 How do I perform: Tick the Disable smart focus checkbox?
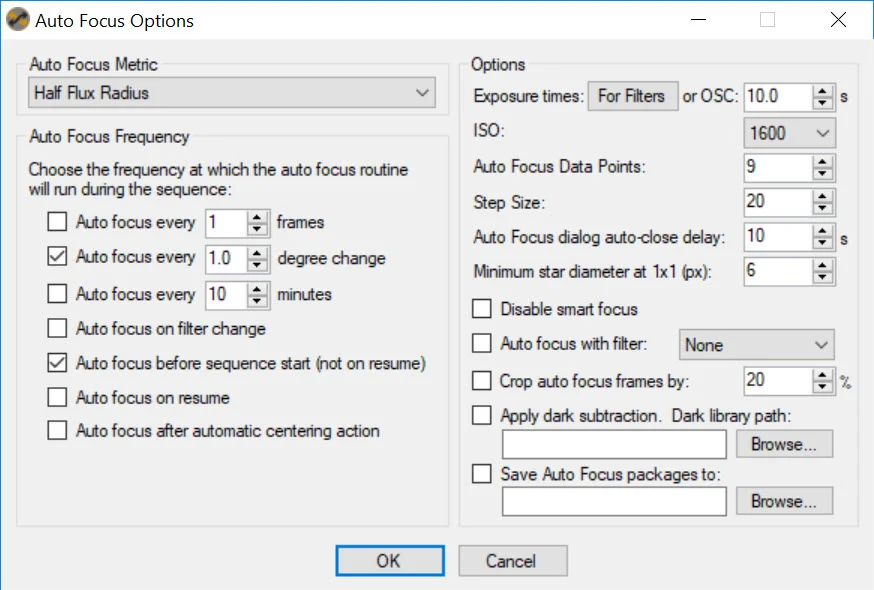point(482,308)
